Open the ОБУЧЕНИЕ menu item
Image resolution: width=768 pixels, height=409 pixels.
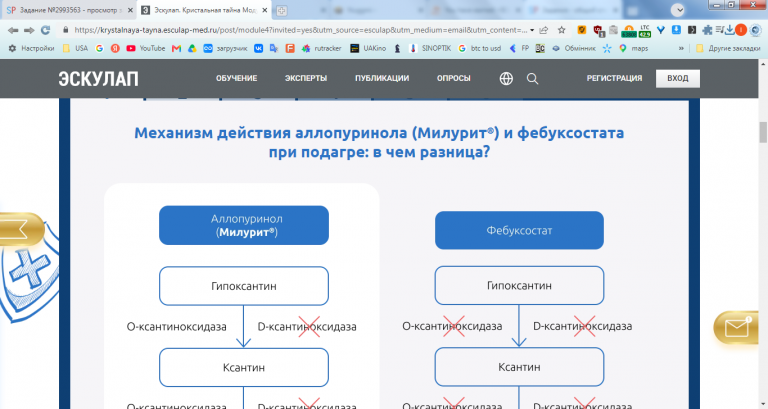pos(237,78)
